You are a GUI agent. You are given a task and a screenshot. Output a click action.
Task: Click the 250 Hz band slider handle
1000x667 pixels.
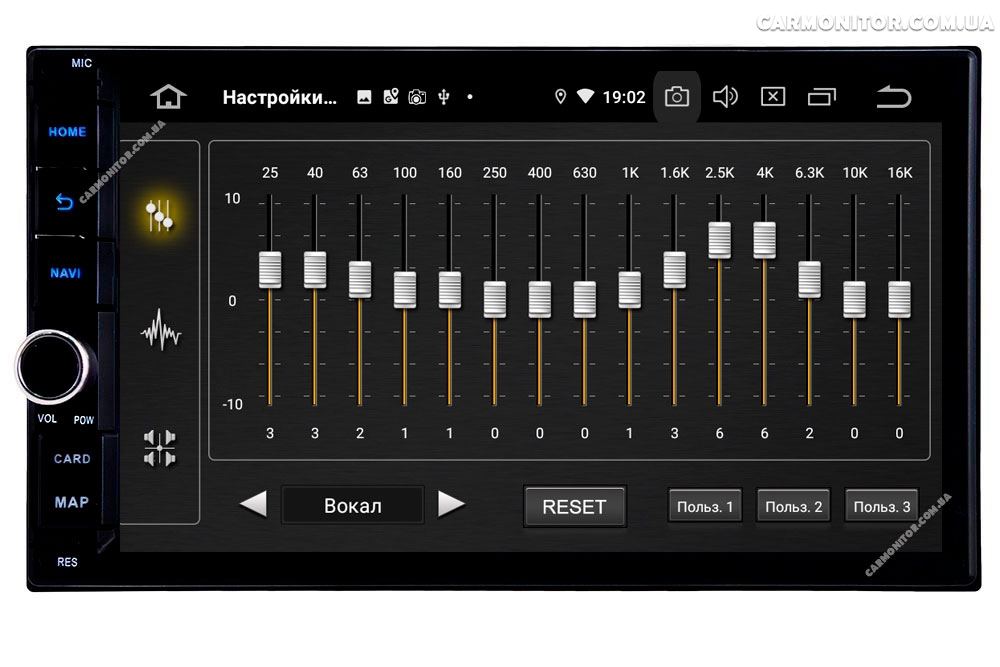(495, 299)
